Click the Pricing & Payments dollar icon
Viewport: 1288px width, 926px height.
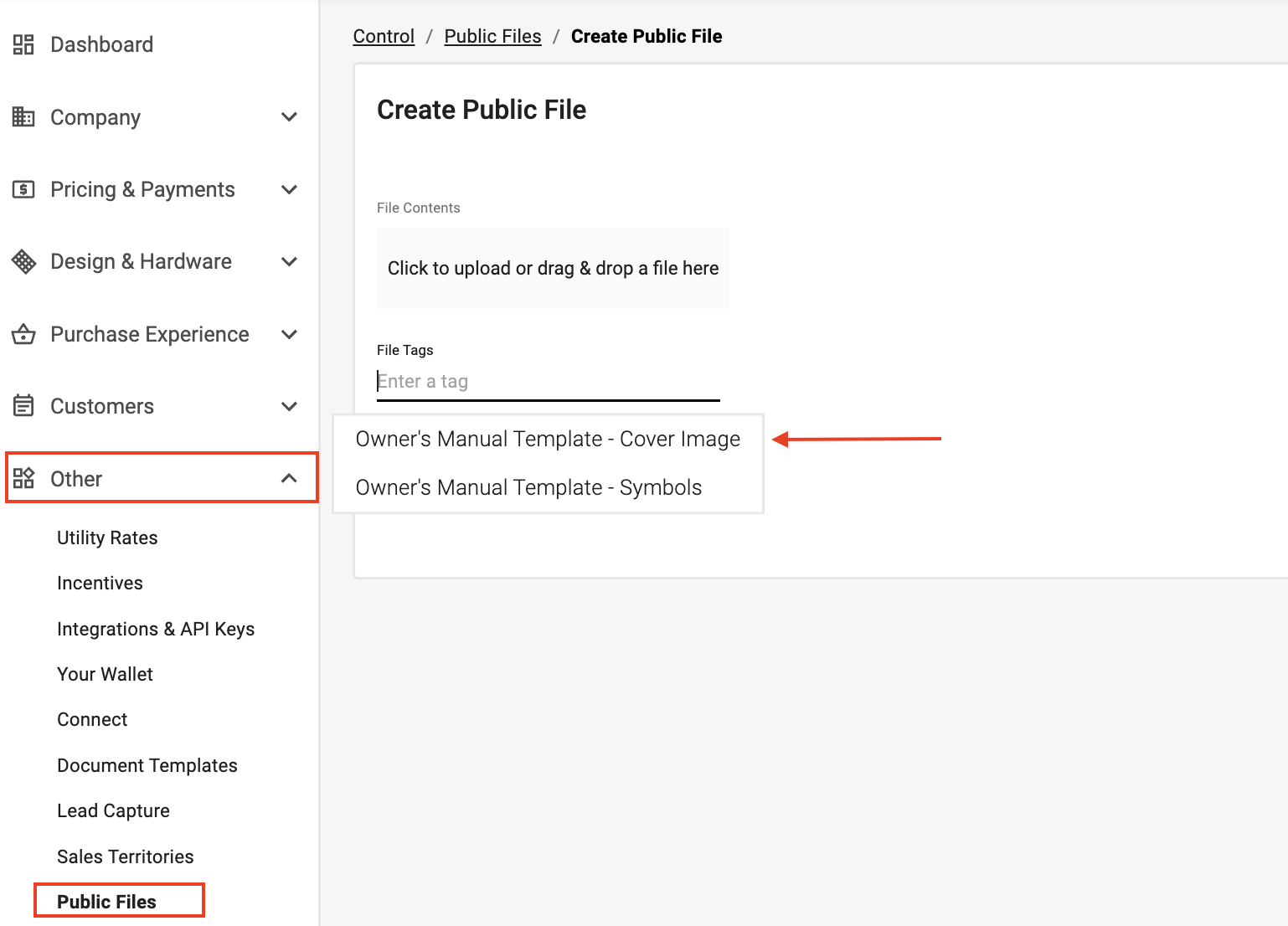point(23,189)
